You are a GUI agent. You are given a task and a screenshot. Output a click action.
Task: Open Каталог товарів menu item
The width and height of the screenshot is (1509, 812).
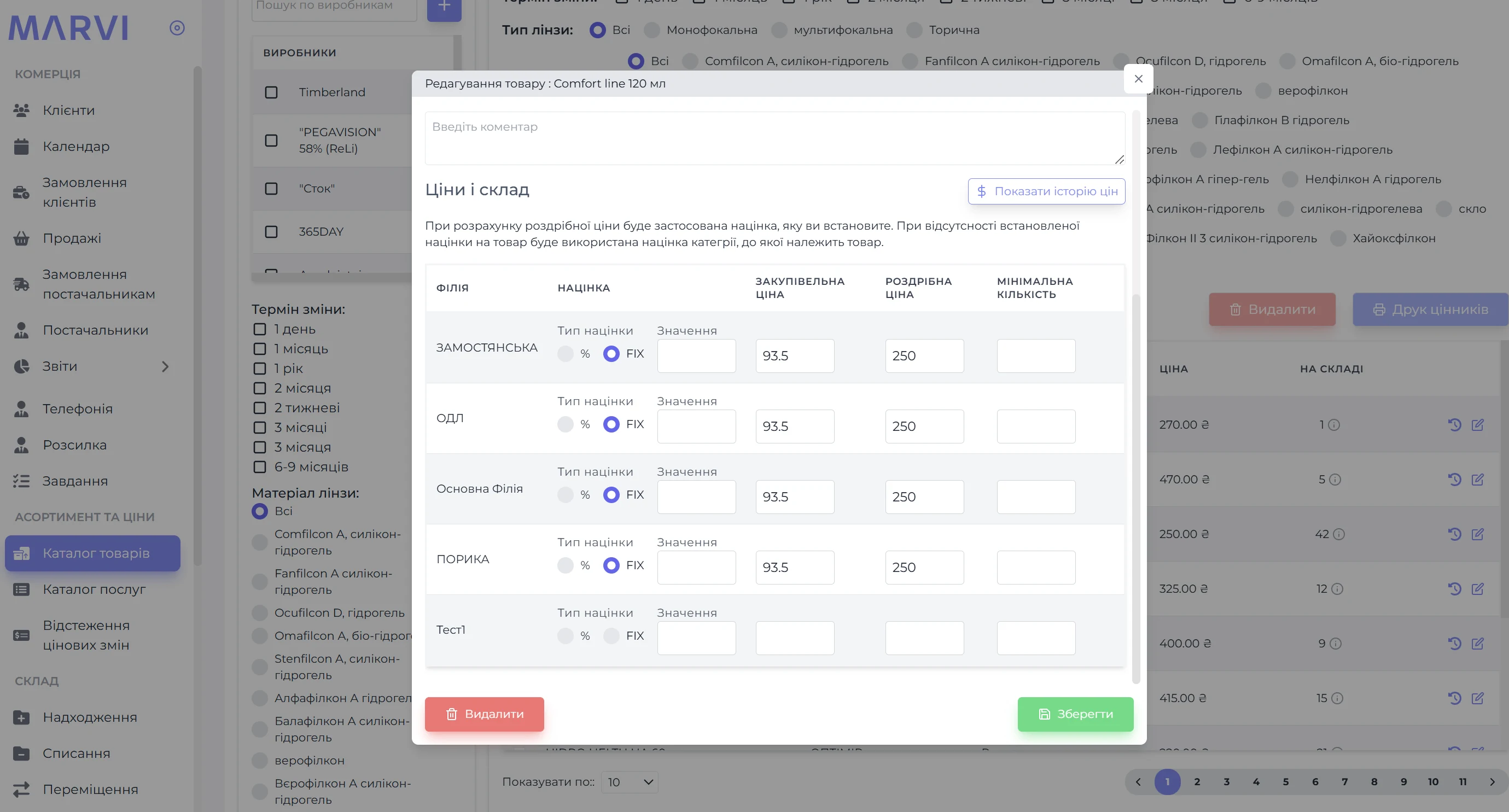point(92,553)
